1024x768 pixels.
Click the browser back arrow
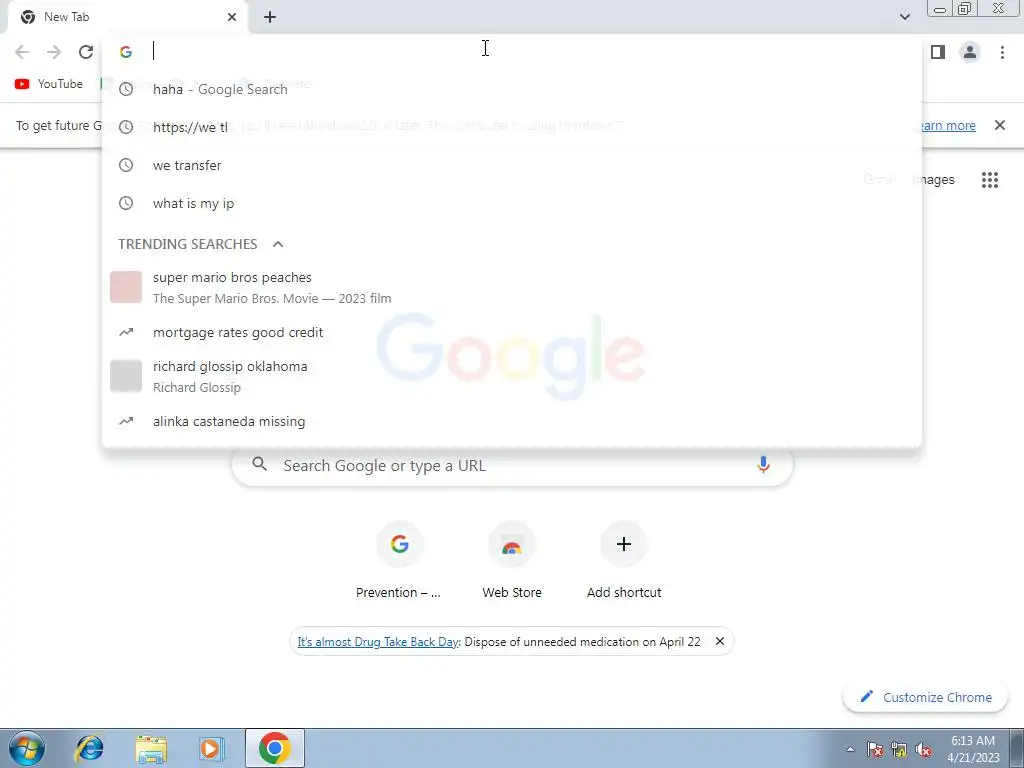coord(22,52)
